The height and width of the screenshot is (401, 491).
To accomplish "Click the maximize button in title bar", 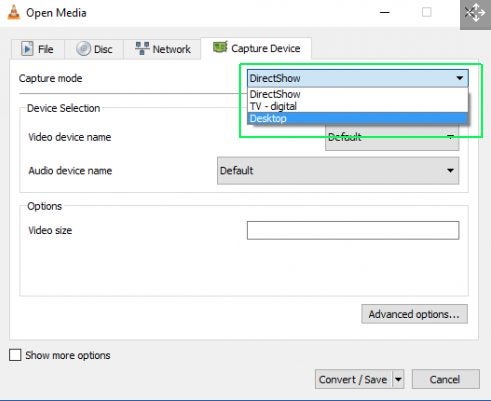I will pyautogui.click(x=427, y=13).
